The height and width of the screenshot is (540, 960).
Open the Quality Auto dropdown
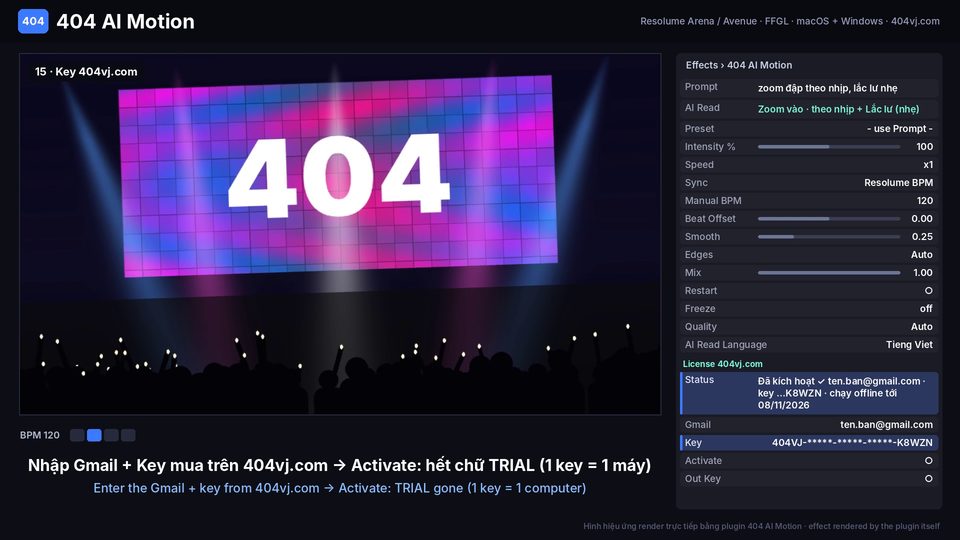pos(921,327)
